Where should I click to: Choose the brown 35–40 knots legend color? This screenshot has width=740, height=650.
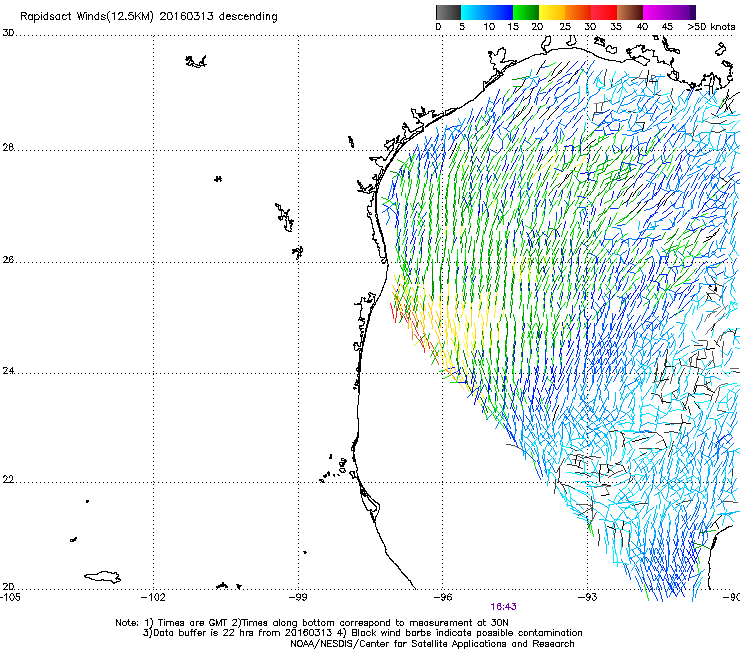631,12
